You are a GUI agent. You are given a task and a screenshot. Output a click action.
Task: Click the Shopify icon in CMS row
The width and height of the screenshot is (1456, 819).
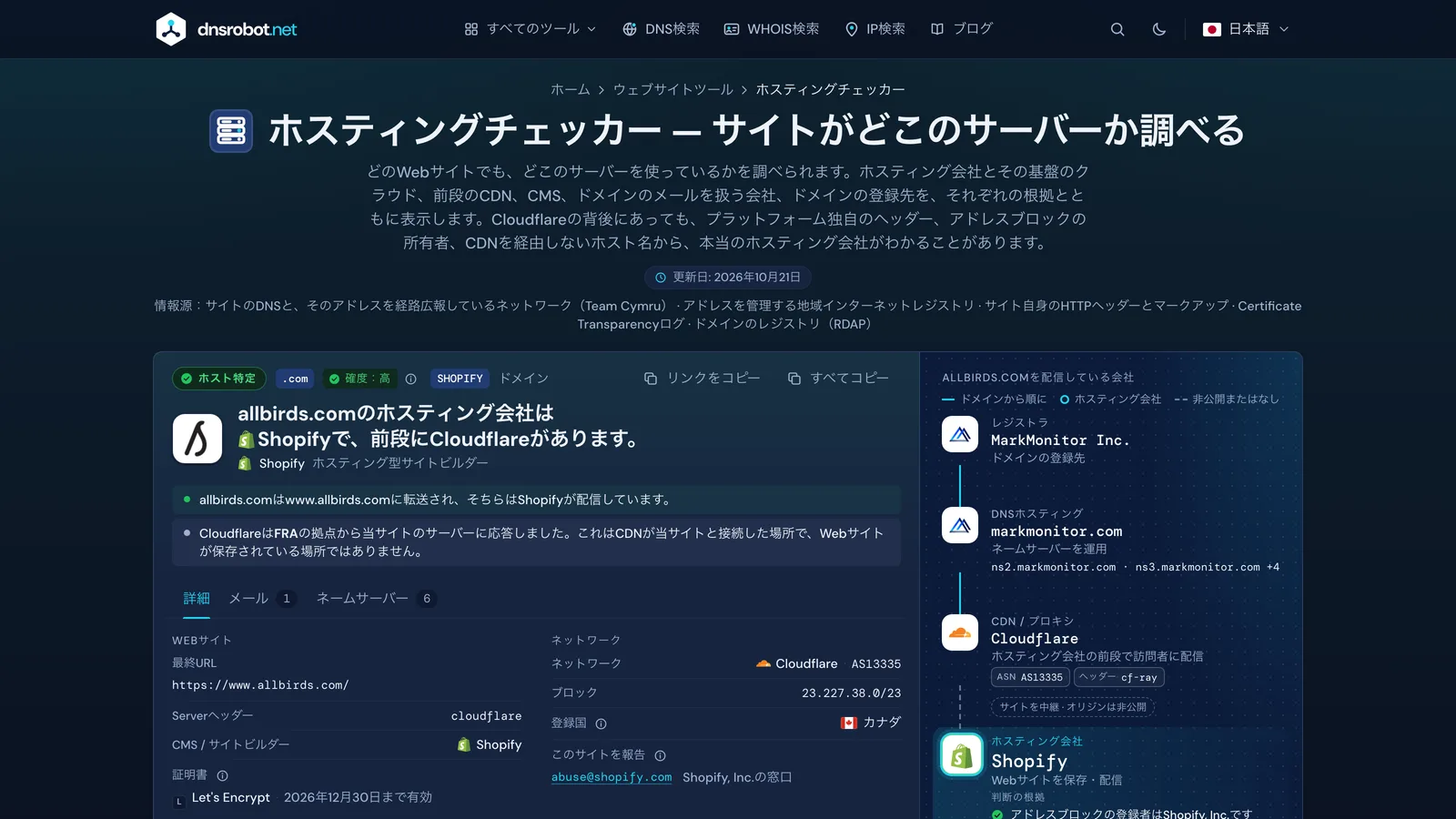tap(464, 744)
